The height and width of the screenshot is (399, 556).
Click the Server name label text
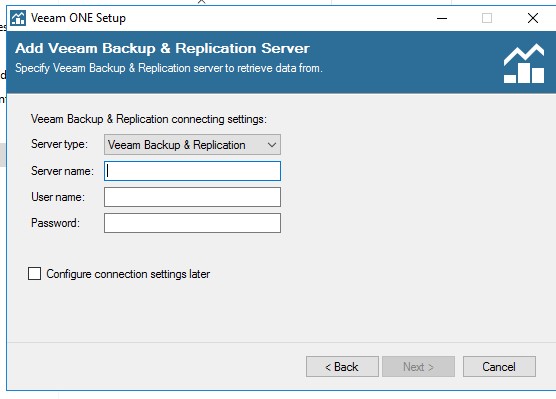tap(62, 171)
